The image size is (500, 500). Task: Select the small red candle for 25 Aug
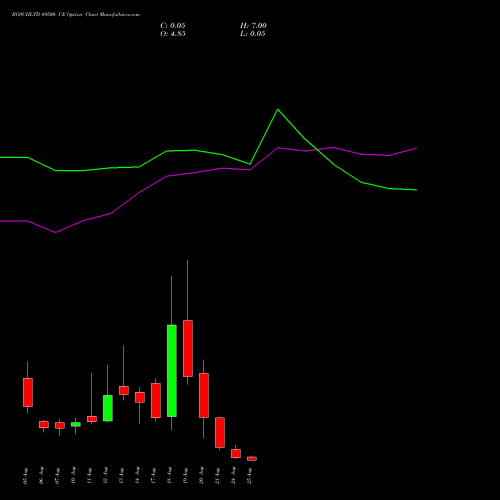coord(252,459)
